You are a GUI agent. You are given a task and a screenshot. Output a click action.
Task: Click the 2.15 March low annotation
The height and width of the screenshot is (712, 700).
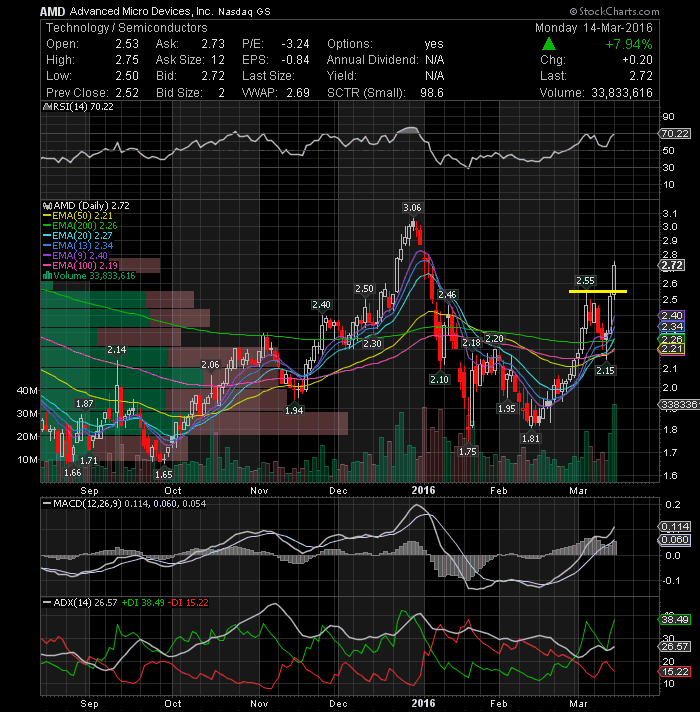tap(605, 371)
